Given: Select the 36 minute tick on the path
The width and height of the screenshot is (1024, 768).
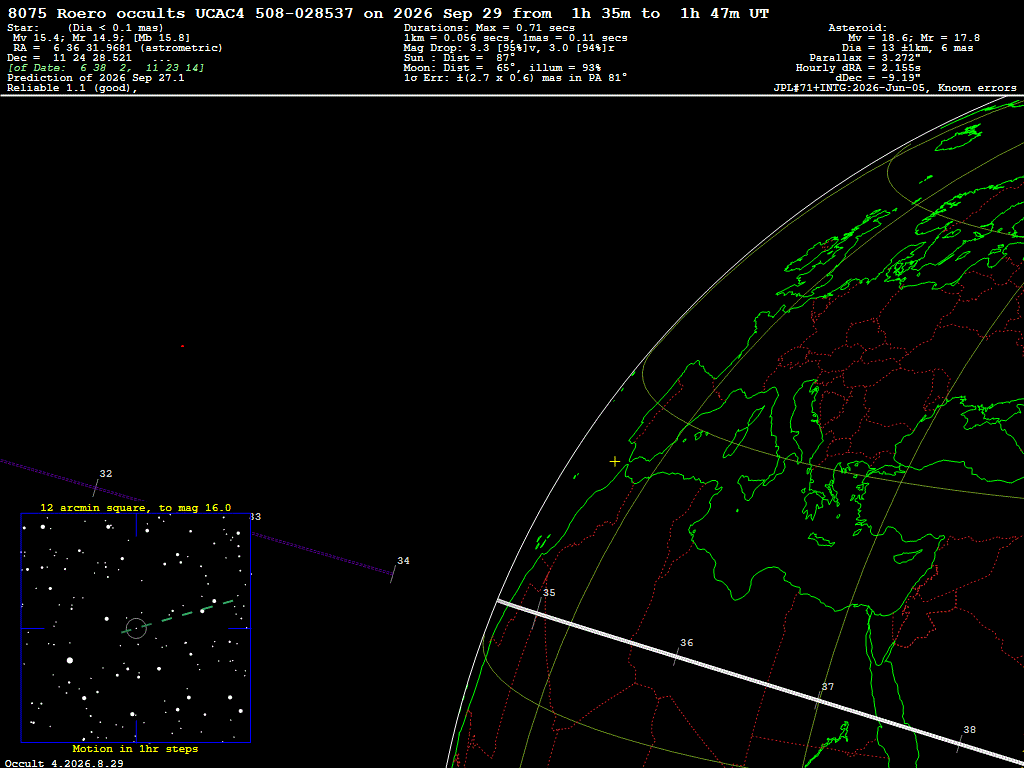Looking at the screenshot, I should [x=679, y=657].
